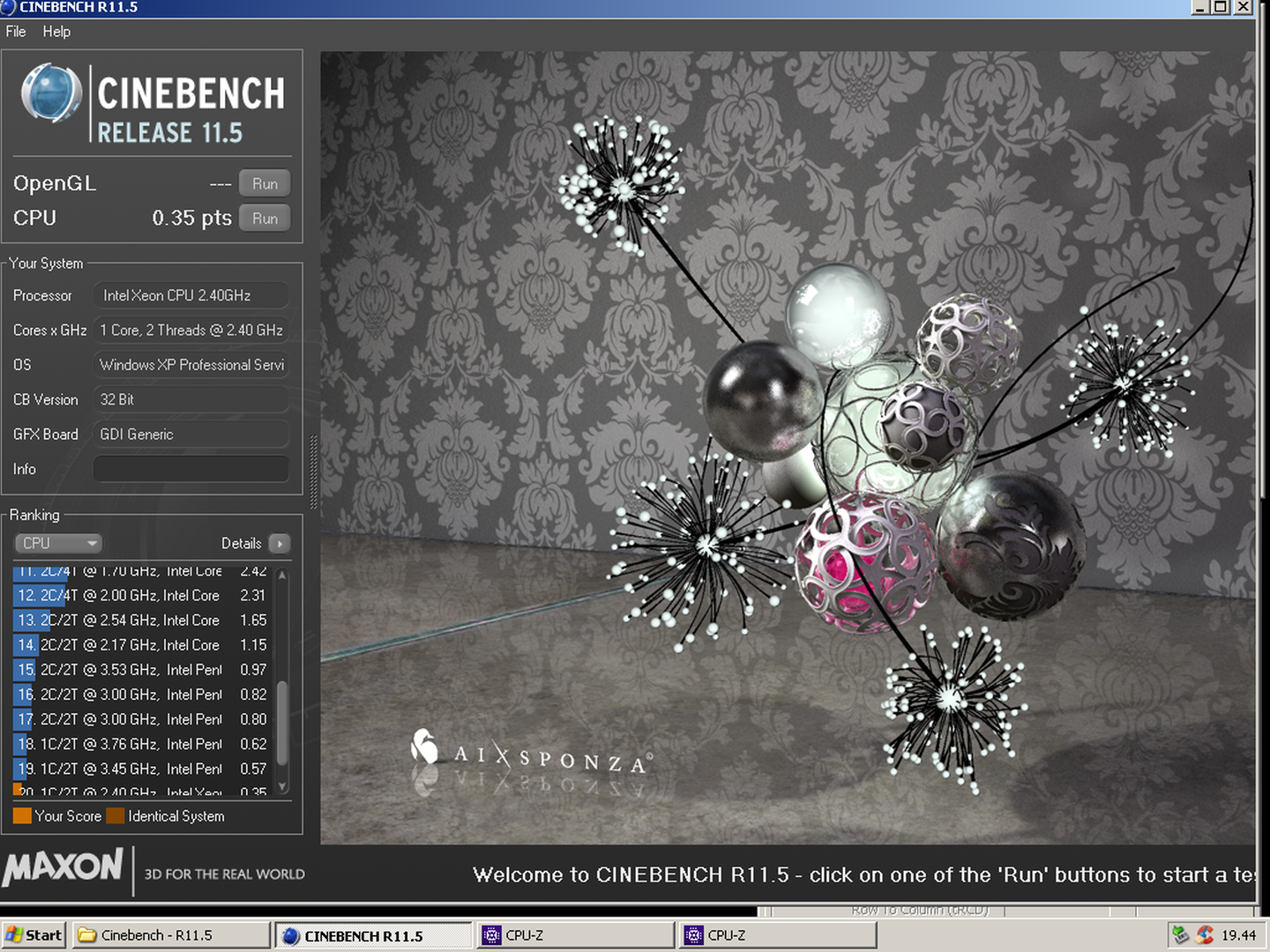This screenshot has height=952, width=1270.
Task: Click the rendered scene preview image
Action: tap(787, 448)
